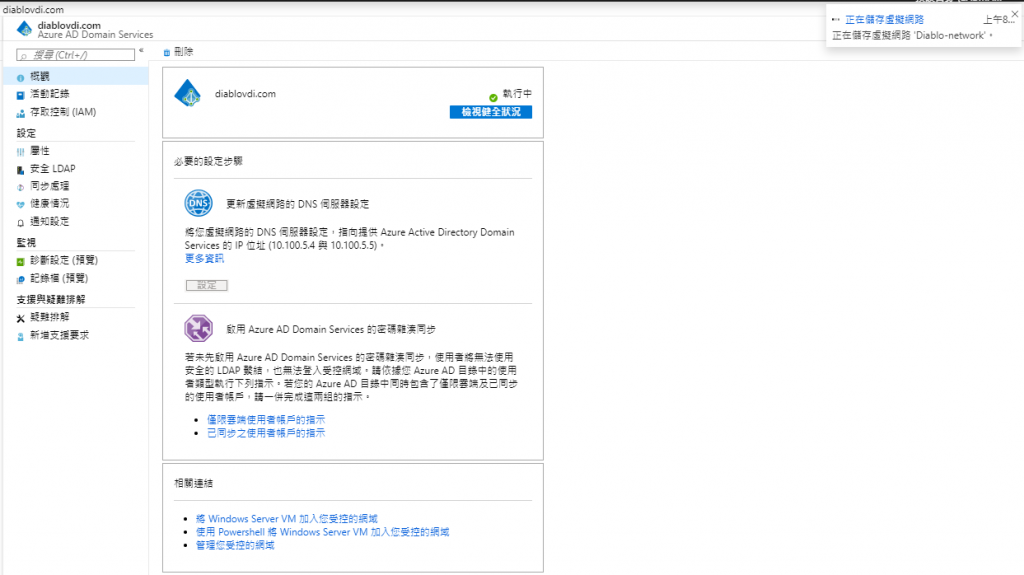The height and width of the screenshot is (575, 1024).
Task: Click the 記錄檔 (預覽) icon
Action: (20, 279)
